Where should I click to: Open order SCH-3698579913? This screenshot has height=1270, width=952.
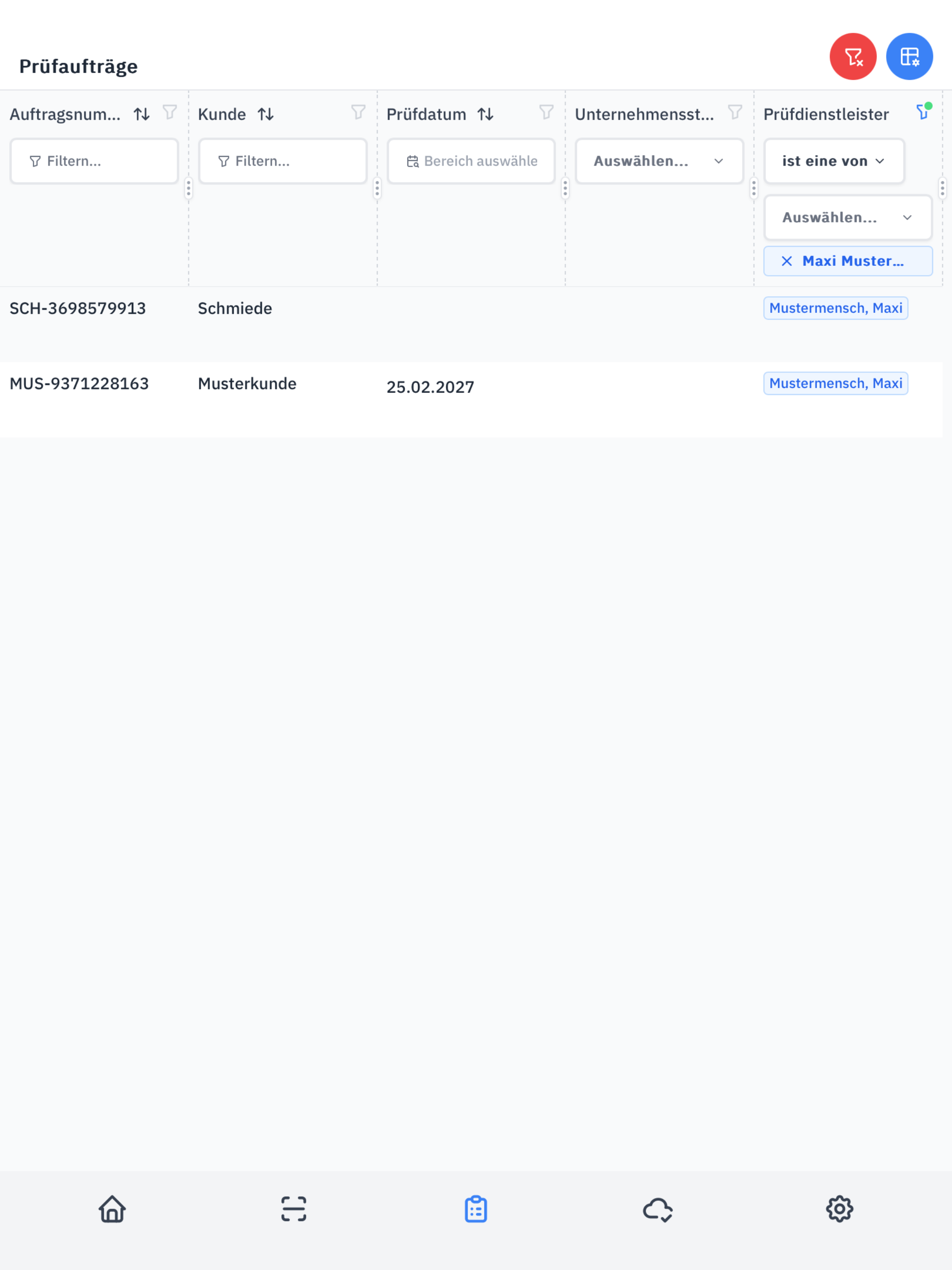pos(77,308)
